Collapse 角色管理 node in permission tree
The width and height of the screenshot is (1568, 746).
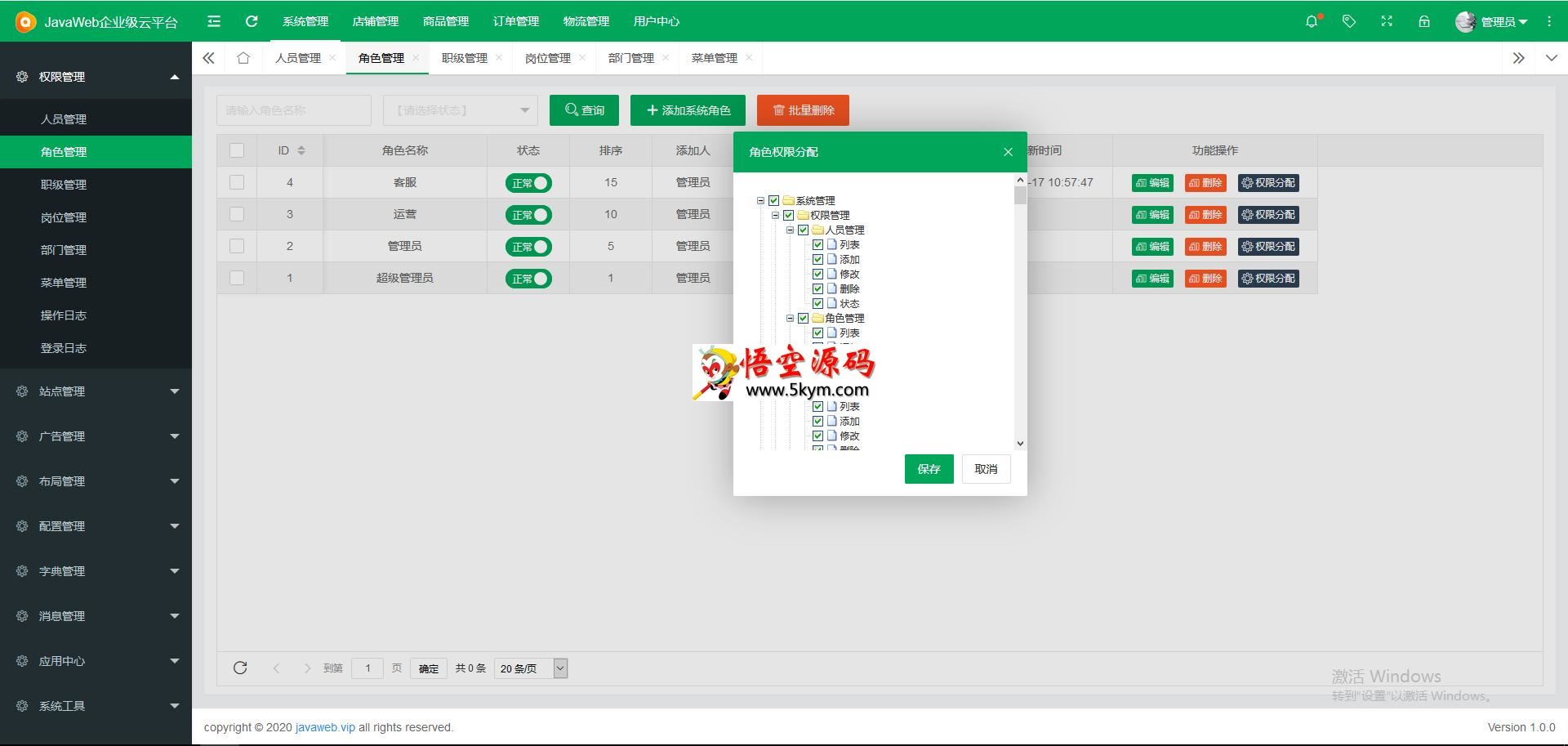coord(791,318)
